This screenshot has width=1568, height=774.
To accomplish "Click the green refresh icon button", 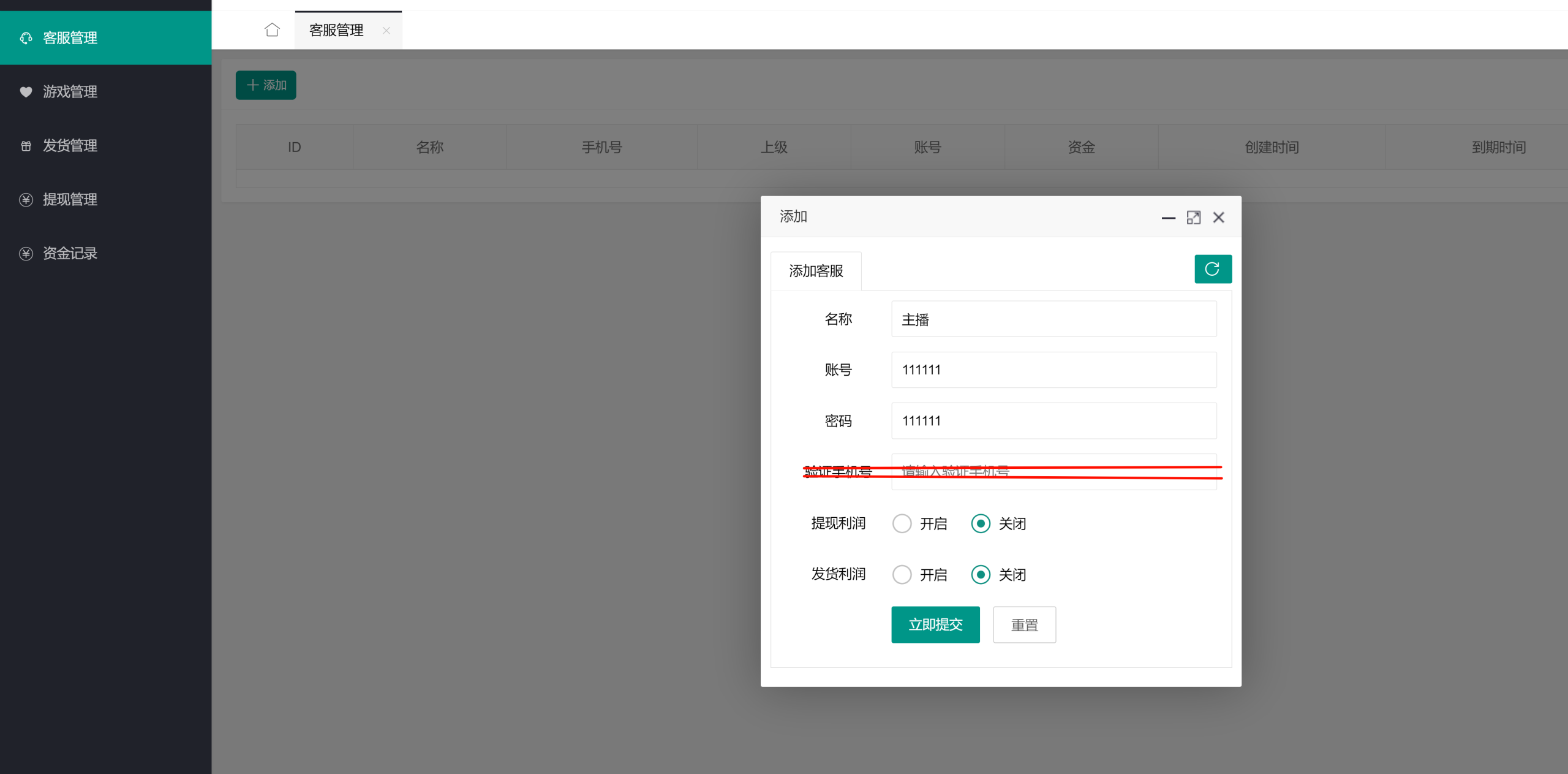I will (1212, 269).
